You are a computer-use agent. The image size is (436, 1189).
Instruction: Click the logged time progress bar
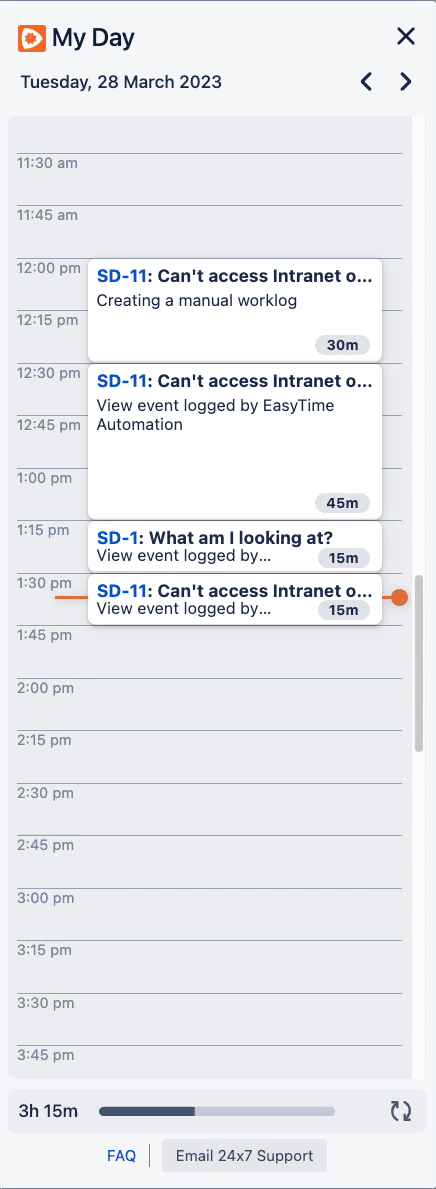point(217,1112)
